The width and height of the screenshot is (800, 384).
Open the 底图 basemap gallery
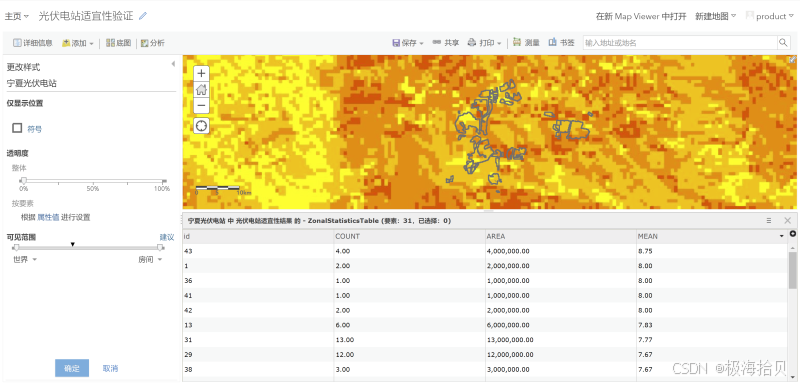[118, 43]
